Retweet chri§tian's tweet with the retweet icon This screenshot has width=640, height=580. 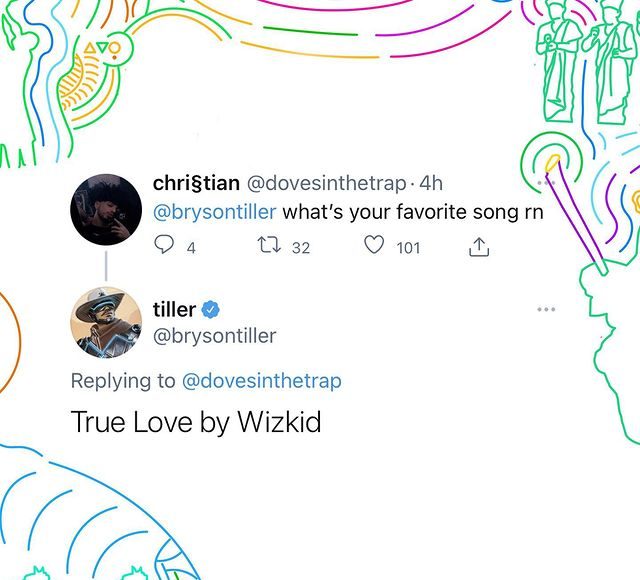[x=269, y=245]
